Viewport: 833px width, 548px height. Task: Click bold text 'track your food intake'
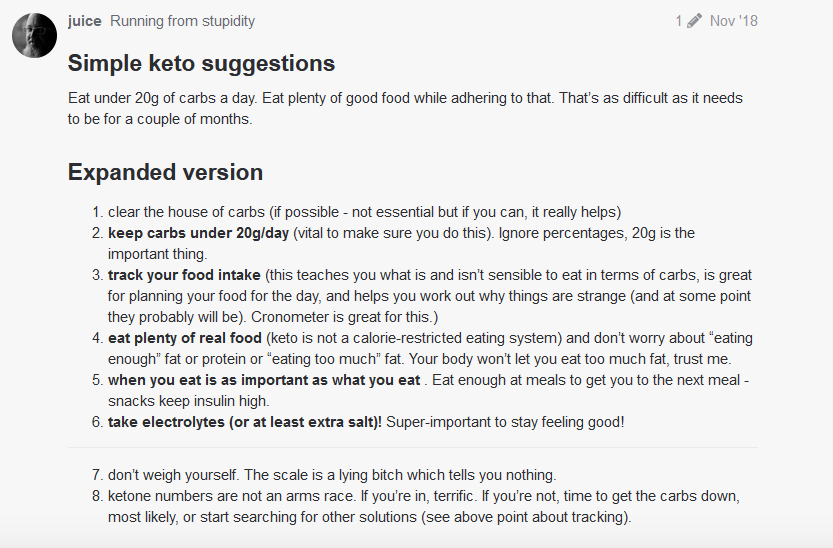(x=184, y=275)
